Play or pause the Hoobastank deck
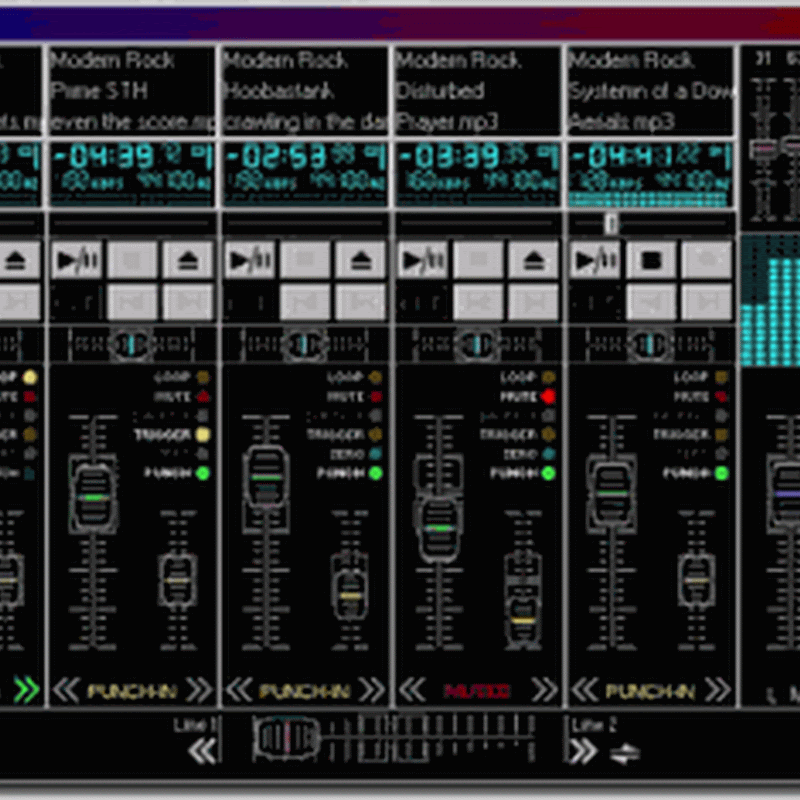800x800 pixels. click(x=250, y=260)
